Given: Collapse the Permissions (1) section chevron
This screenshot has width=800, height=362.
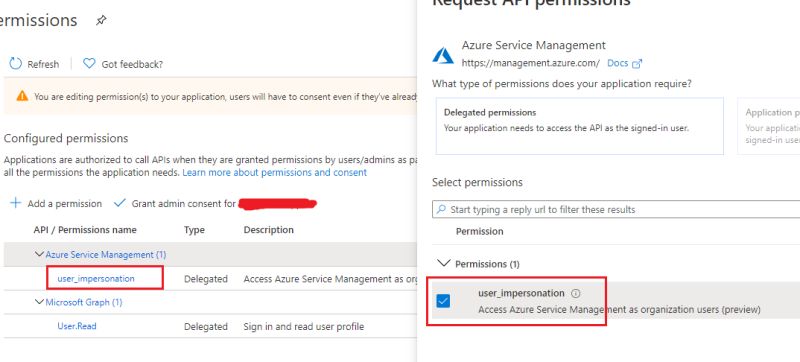Looking at the screenshot, I should (x=444, y=263).
